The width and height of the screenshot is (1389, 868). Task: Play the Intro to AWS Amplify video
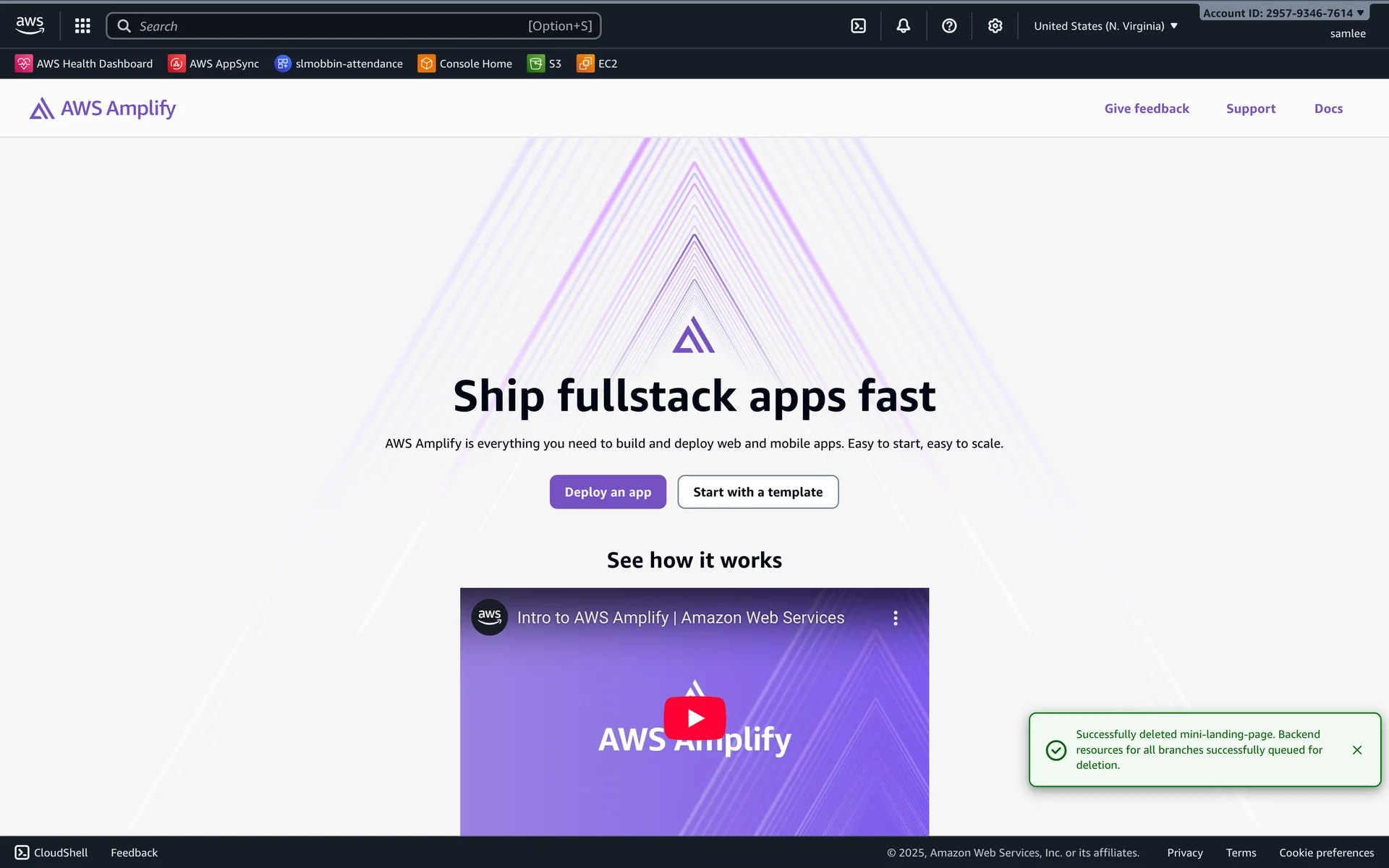click(x=694, y=718)
